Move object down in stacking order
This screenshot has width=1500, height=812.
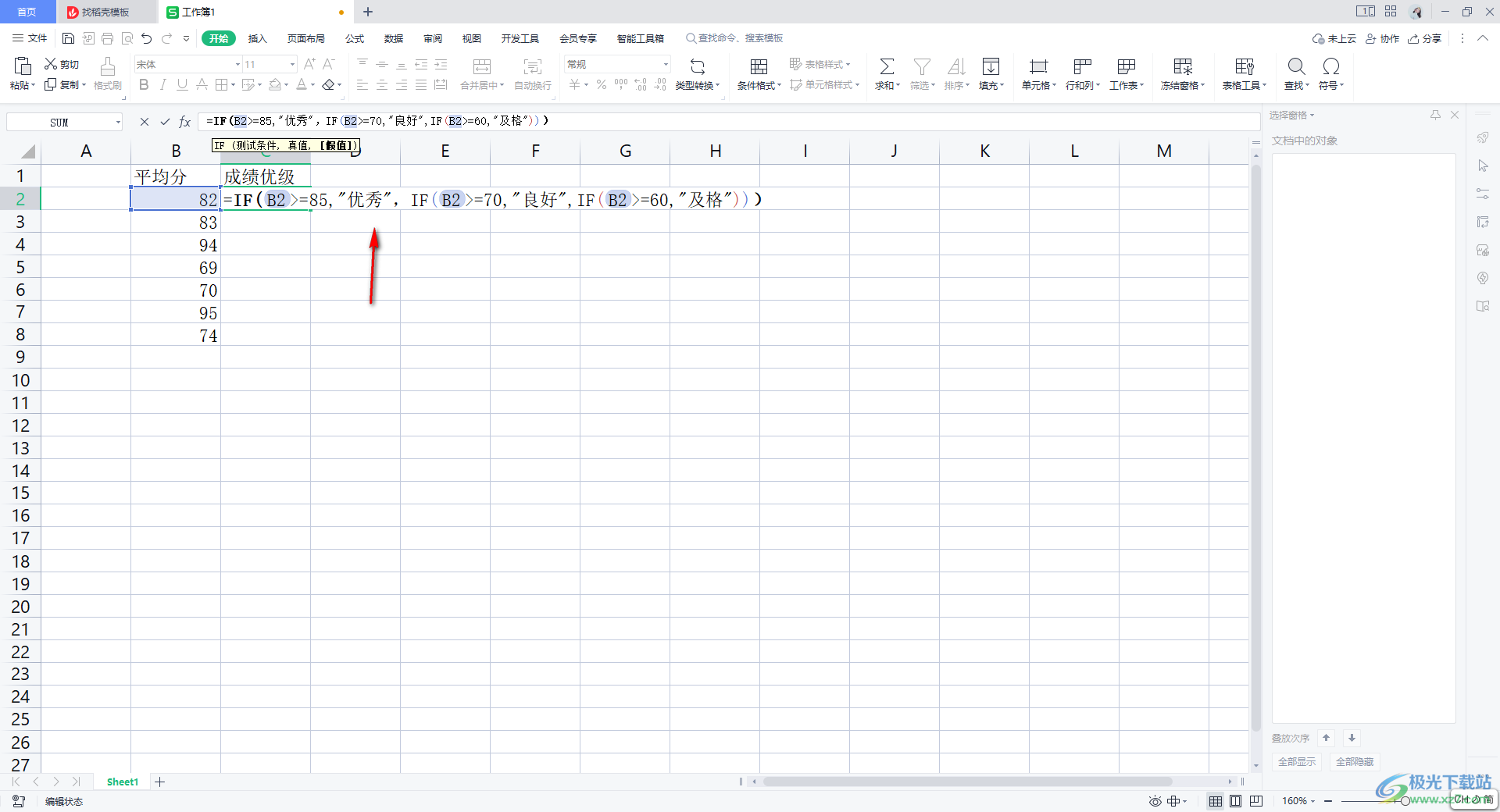click(x=1352, y=738)
